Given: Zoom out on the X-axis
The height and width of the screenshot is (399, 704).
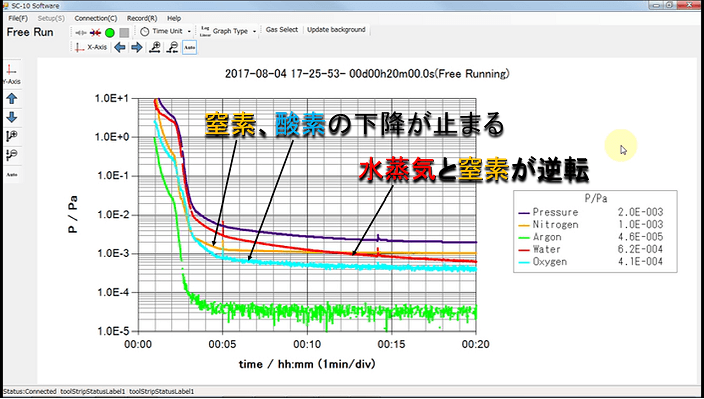Looking at the screenshot, I should click(x=172, y=47).
